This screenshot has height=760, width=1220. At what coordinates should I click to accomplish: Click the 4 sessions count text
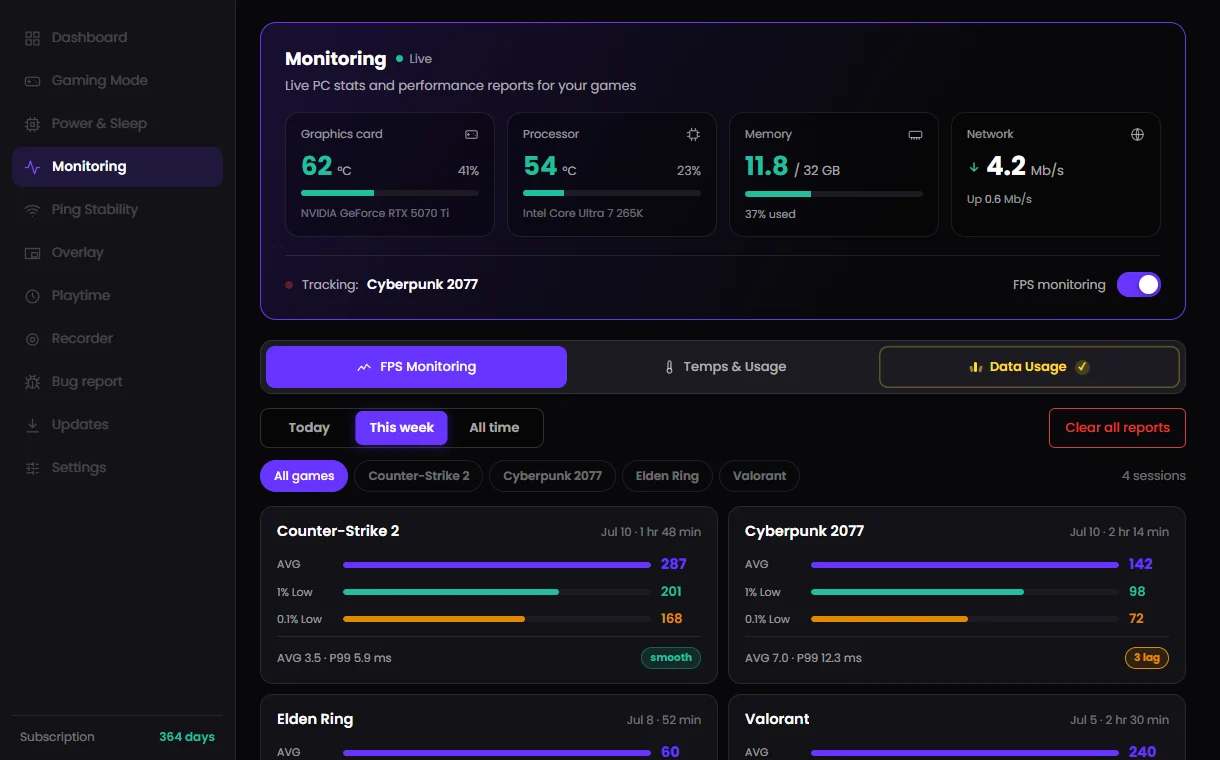1154,476
